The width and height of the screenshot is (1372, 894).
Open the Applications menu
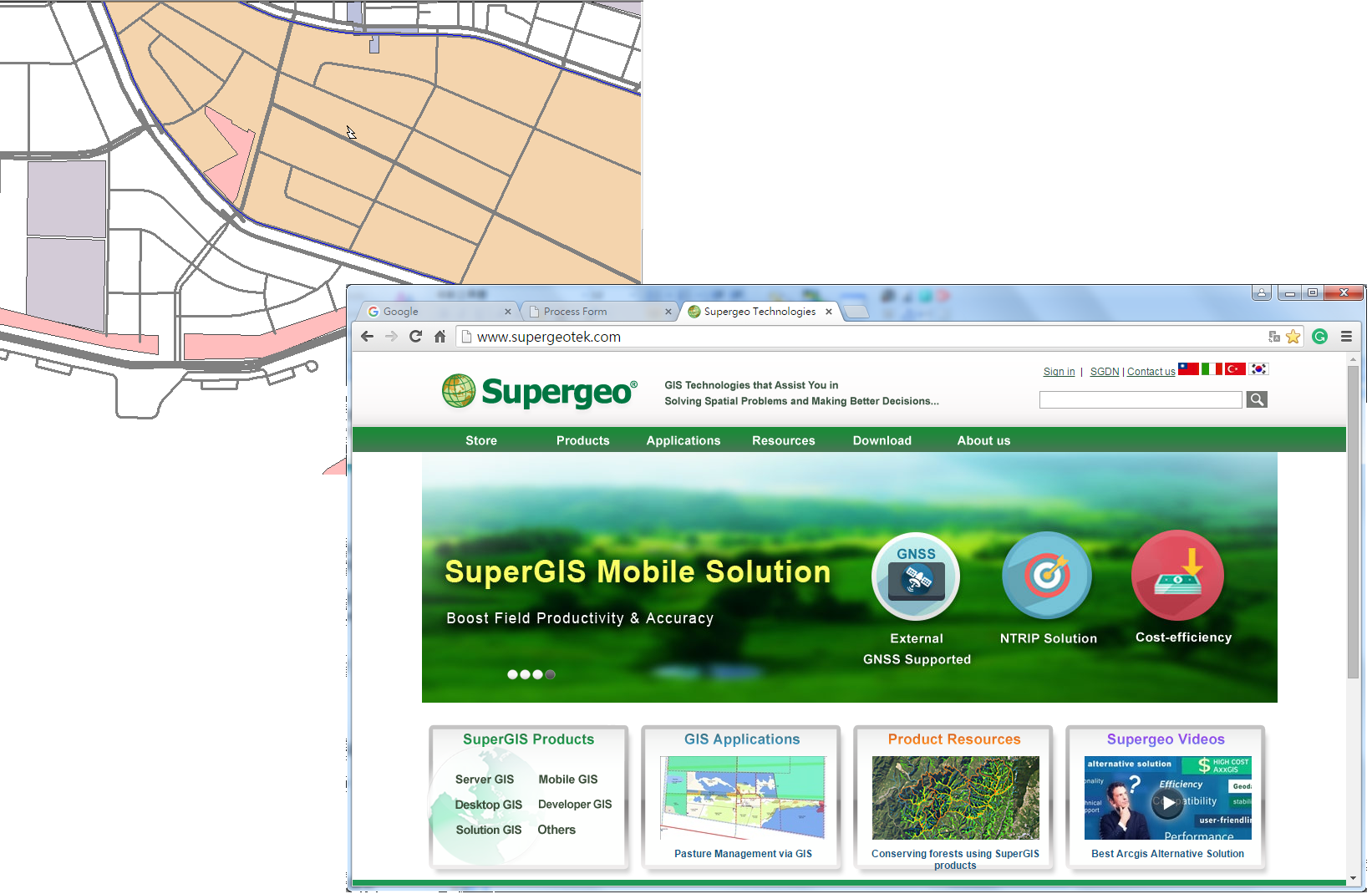[x=683, y=440]
